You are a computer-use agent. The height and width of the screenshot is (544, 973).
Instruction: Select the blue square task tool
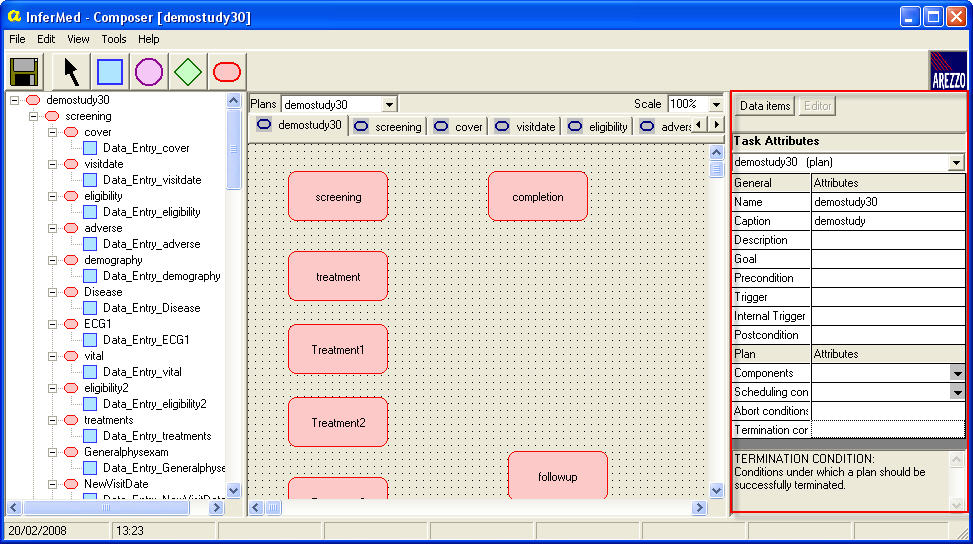[110, 72]
